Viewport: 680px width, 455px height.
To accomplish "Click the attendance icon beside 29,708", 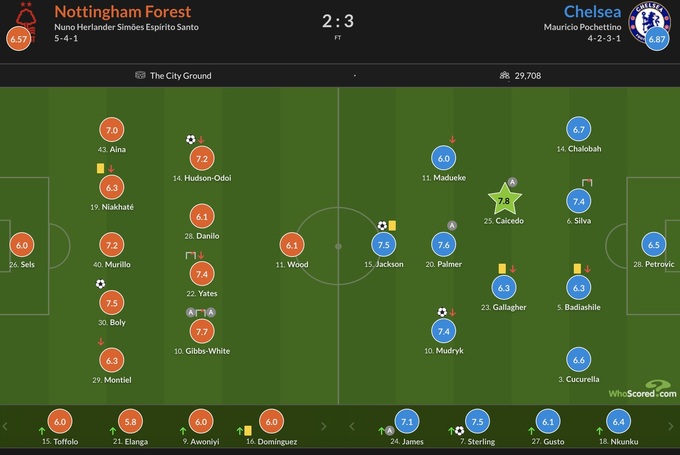I will click(503, 75).
